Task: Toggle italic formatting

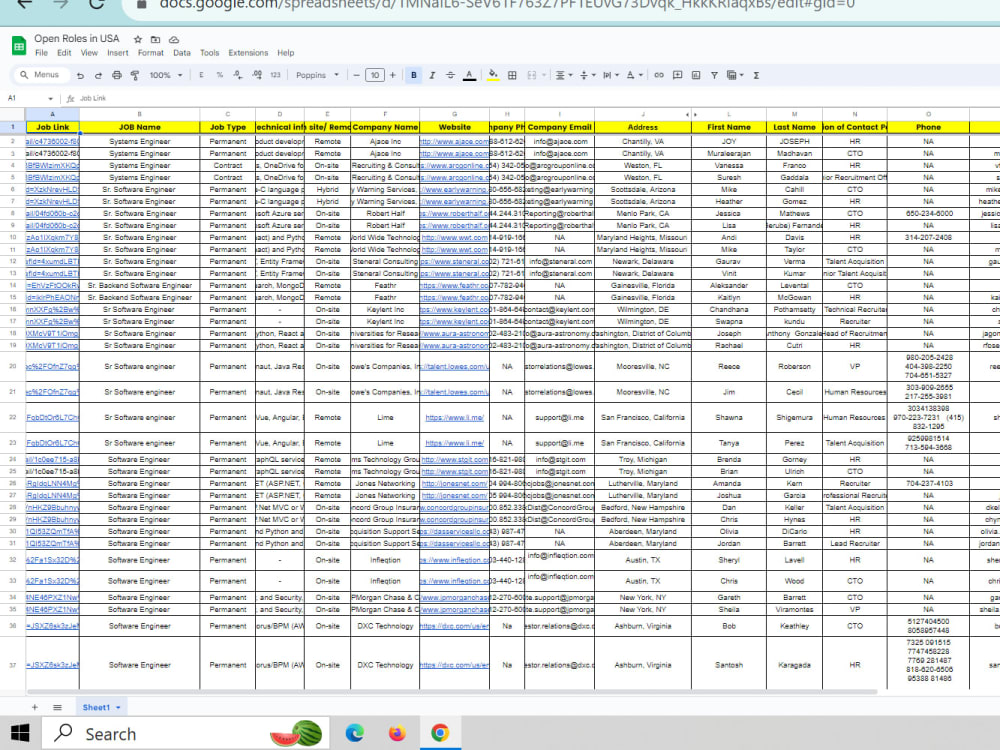Action: (432, 75)
